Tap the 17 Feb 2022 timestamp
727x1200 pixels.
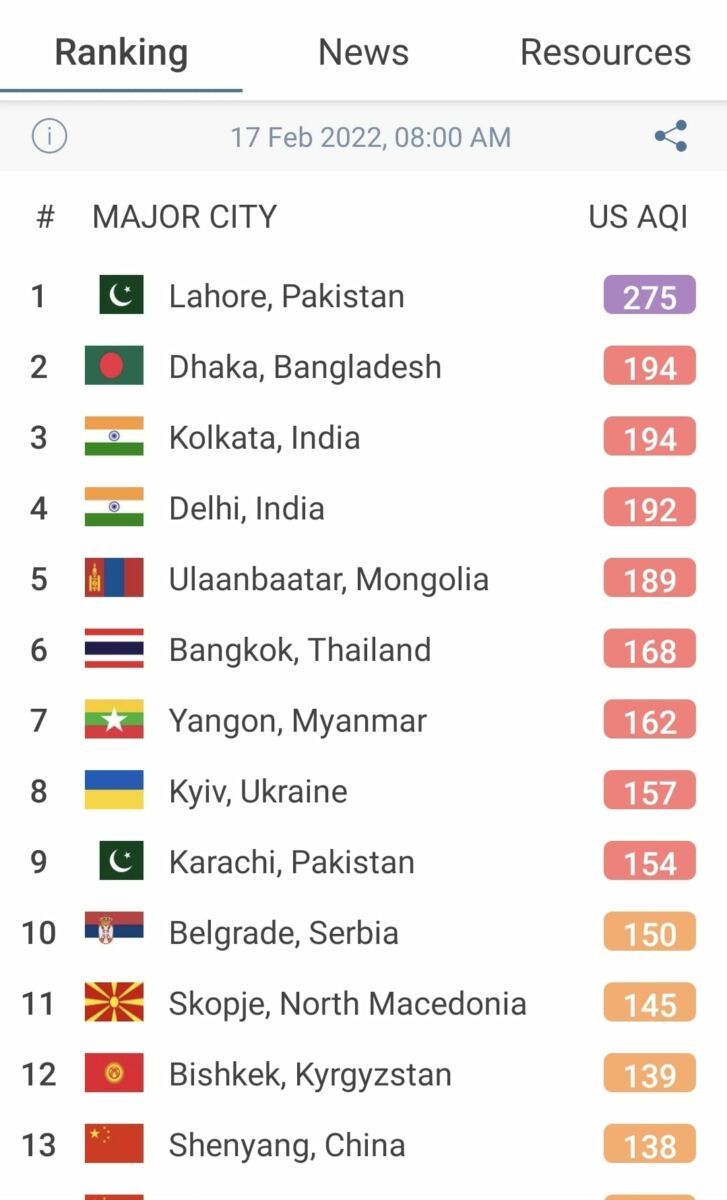click(x=370, y=137)
